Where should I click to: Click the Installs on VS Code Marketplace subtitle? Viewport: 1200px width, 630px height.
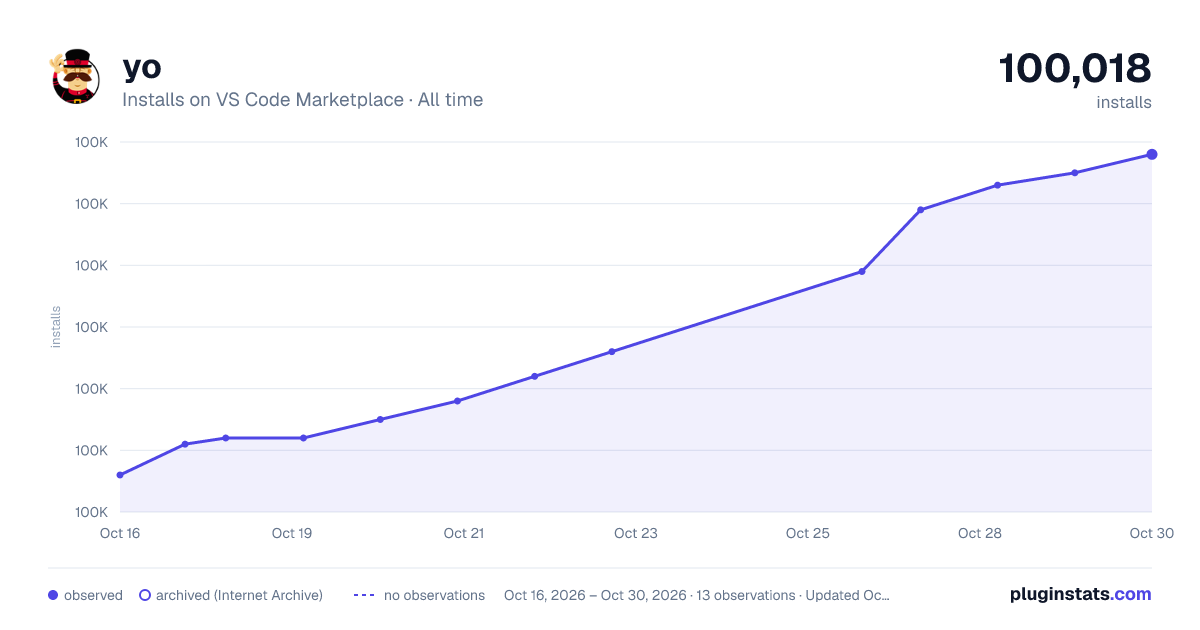click(302, 100)
